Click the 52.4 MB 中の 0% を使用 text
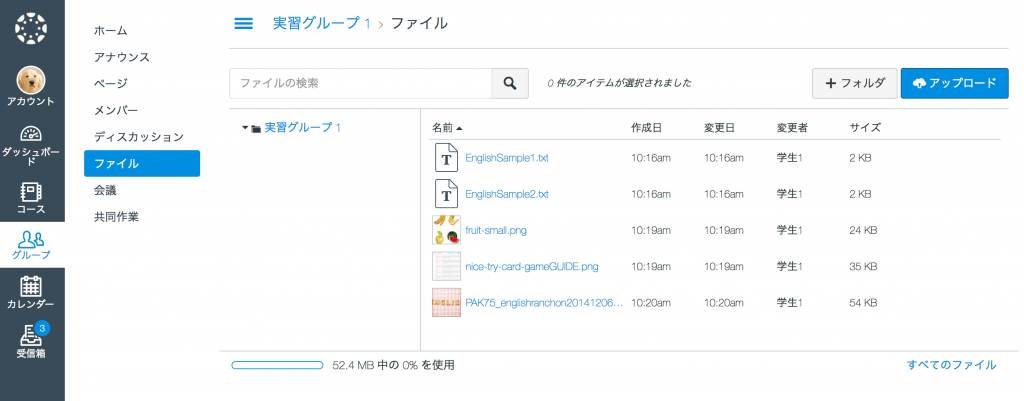1024x401 pixels. [x=393, y=365]
